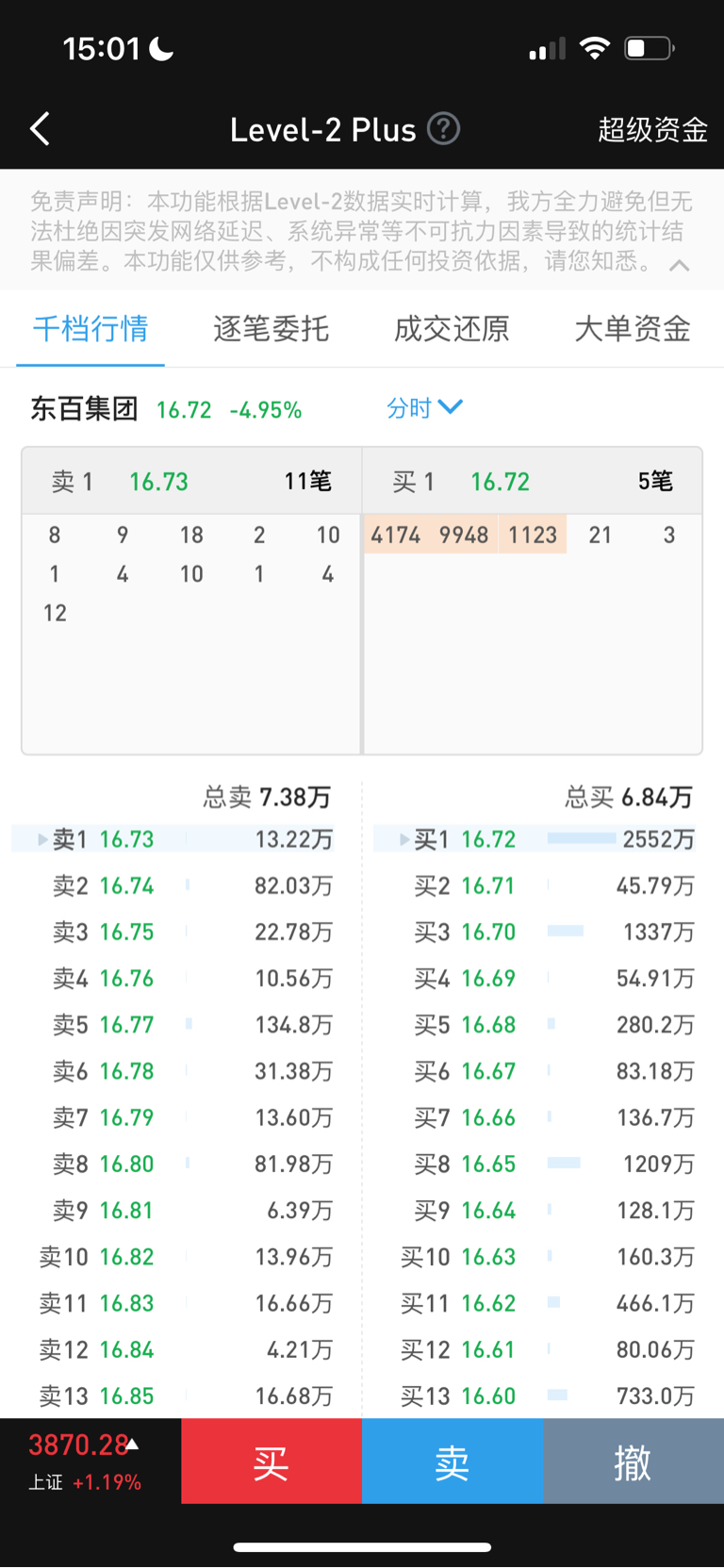This screenshot has height=1568, width=724.
Task: Switch to the 逐笔委托 tab
Action: pyautogui.click(x=271, y=328)
